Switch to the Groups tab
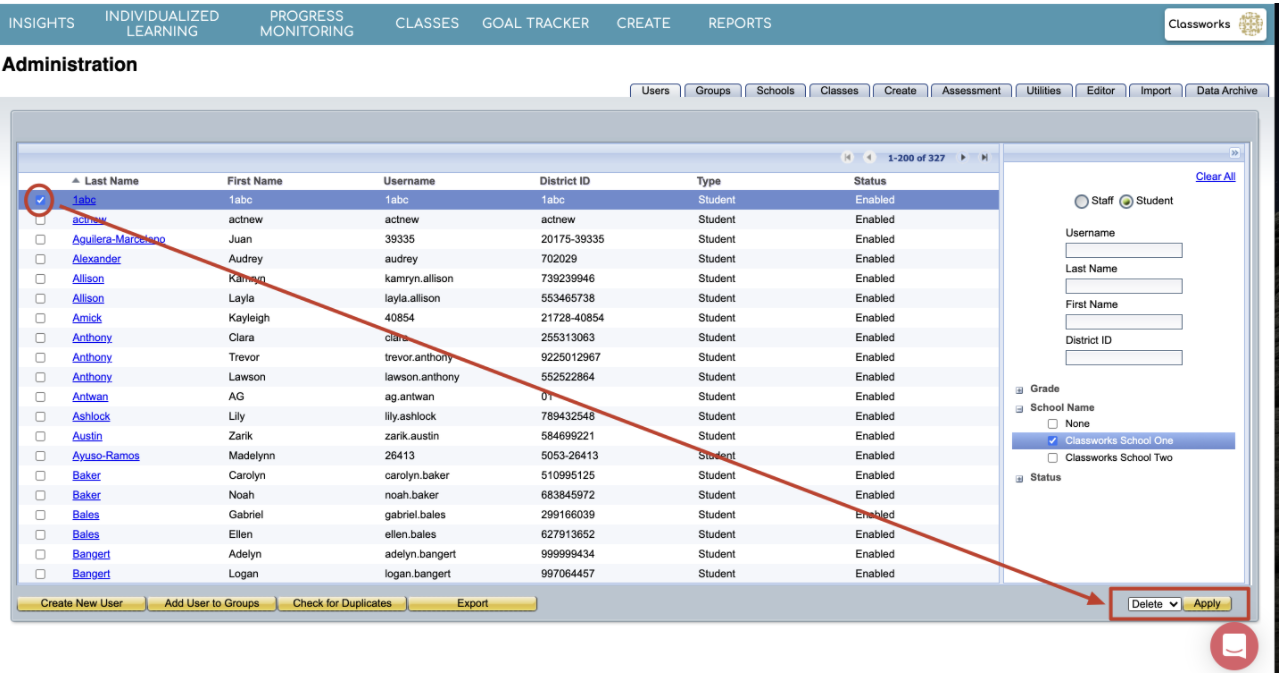Screen dimensions: 1282x678 (712, 91)
